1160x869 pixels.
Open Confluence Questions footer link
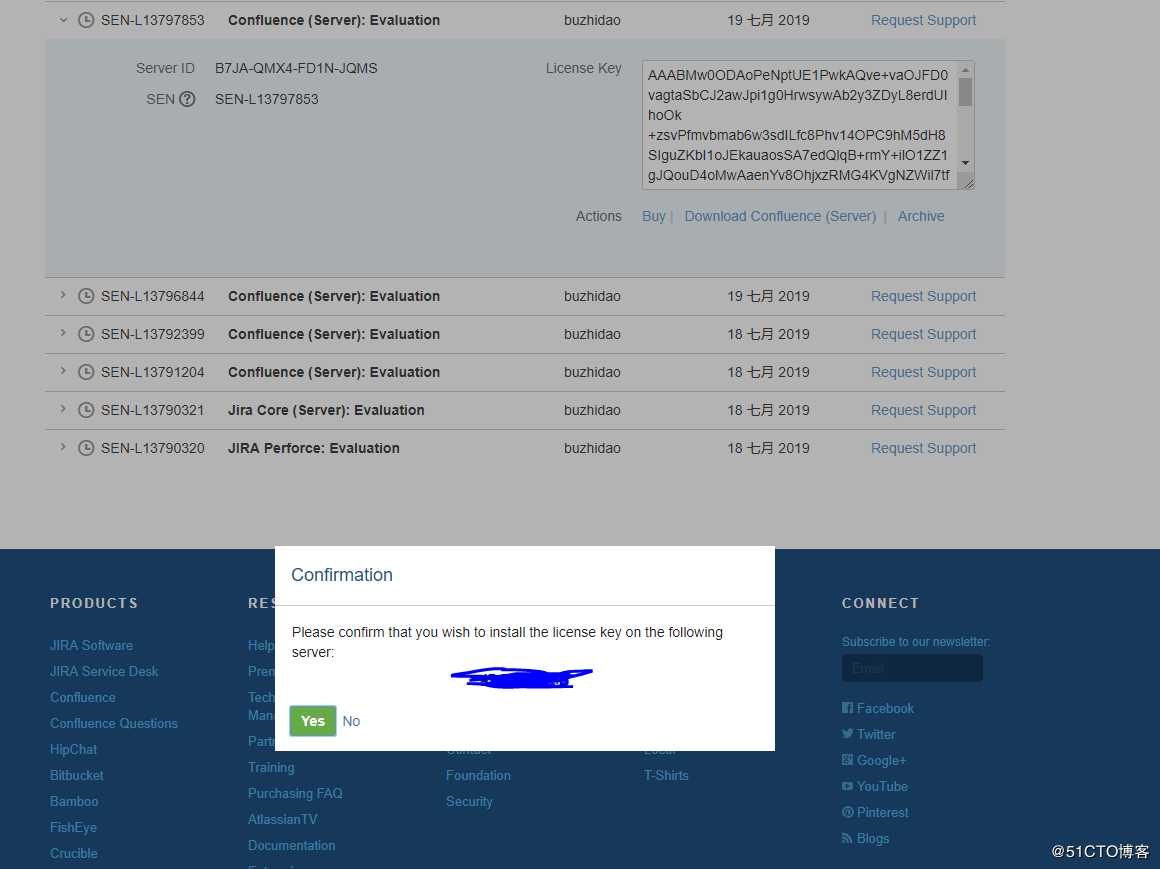[x=114, y=723]
